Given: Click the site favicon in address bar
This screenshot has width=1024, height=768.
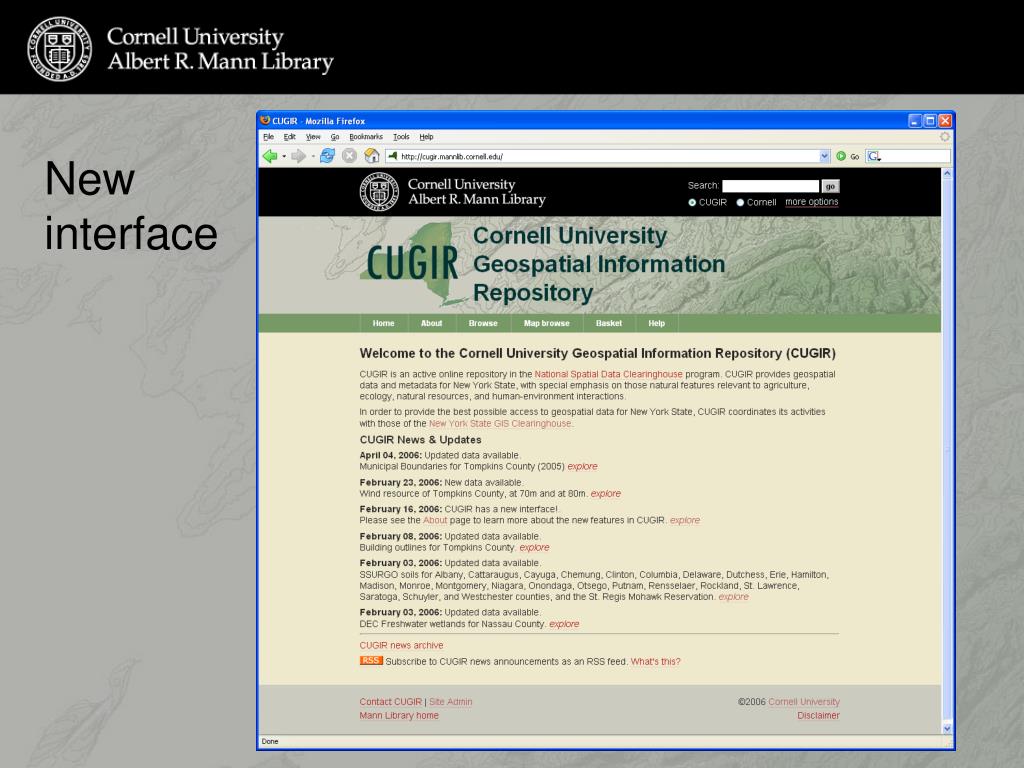Looking at the screenshot, I should point(392,156).
